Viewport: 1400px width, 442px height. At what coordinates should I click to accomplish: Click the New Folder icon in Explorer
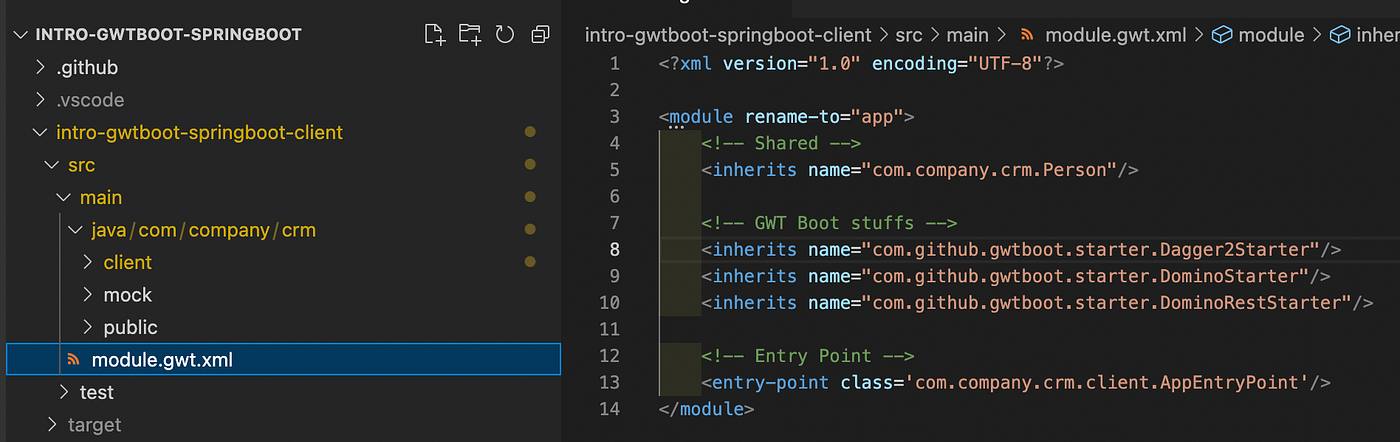pos(469,35)
